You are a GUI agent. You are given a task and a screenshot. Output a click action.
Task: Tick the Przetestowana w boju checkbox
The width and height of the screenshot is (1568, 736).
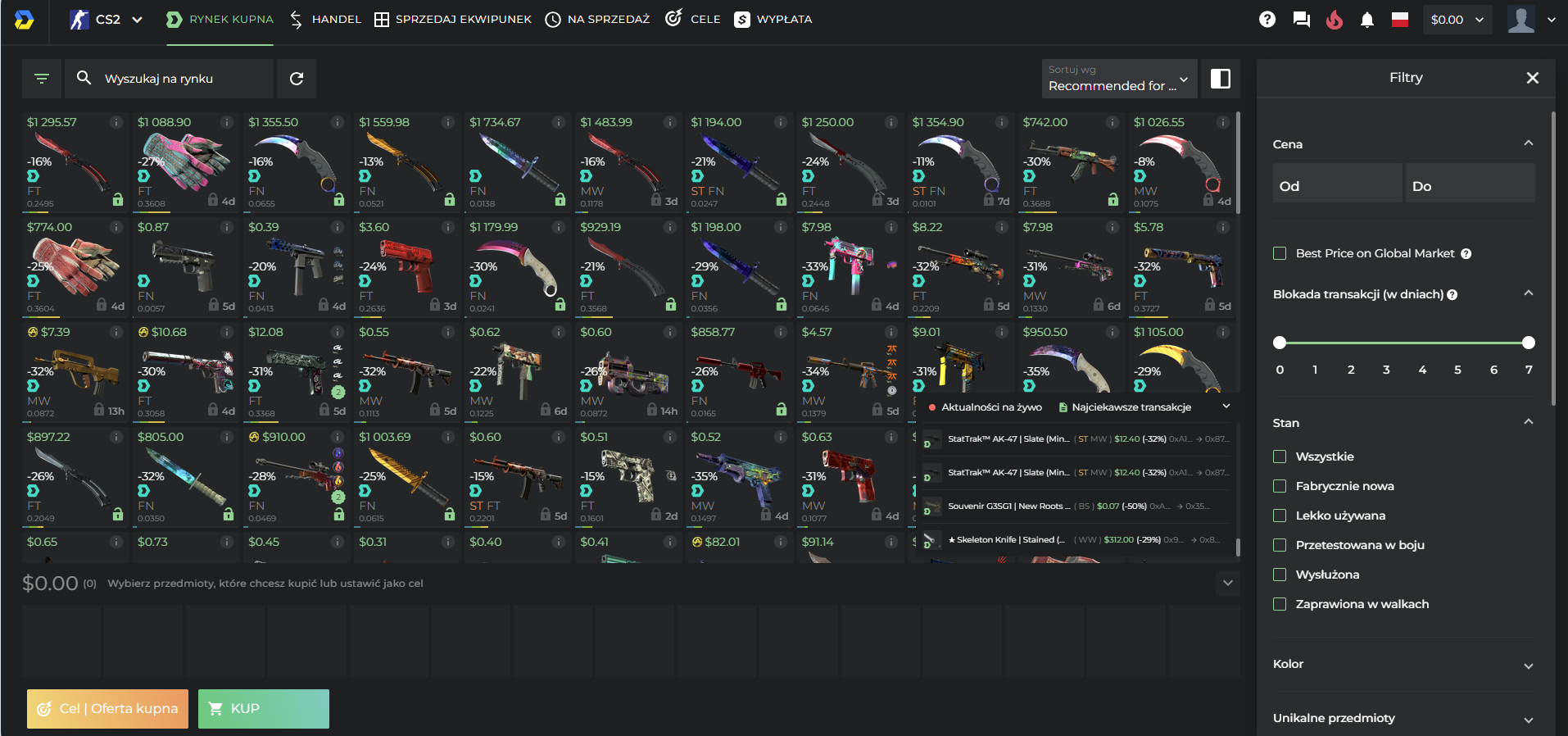pos(1280,545)
